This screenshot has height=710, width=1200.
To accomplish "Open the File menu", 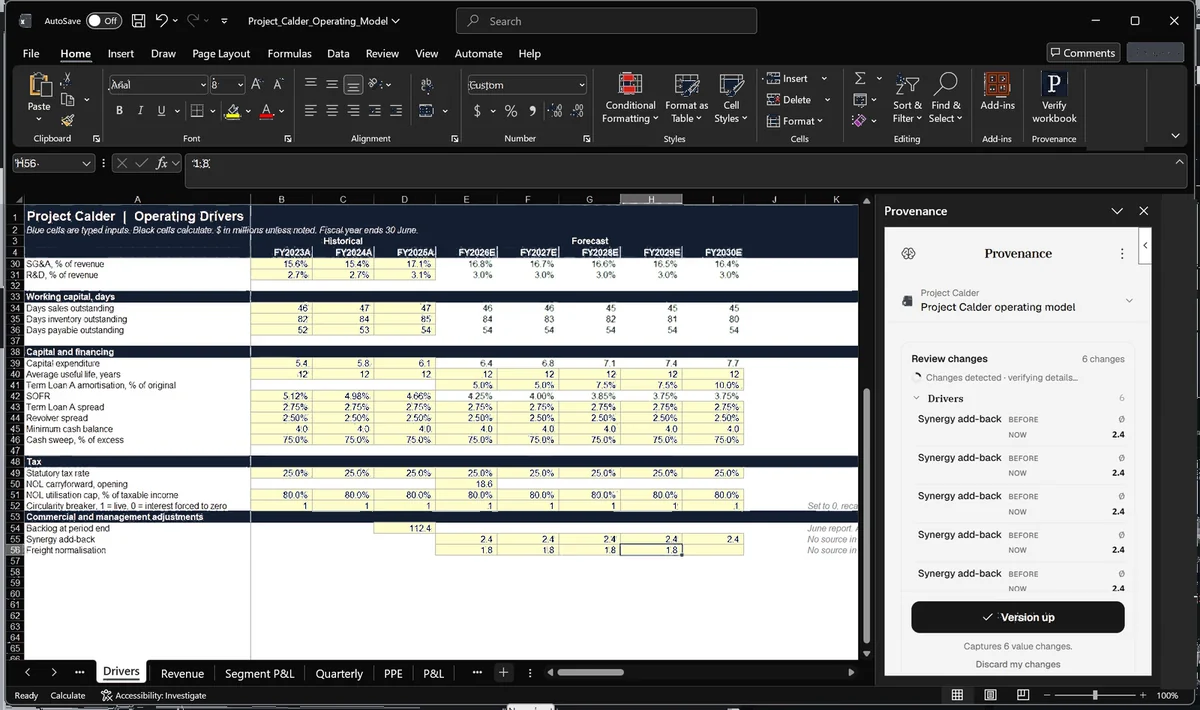I will pyautogui.click(x=31, y=53).
